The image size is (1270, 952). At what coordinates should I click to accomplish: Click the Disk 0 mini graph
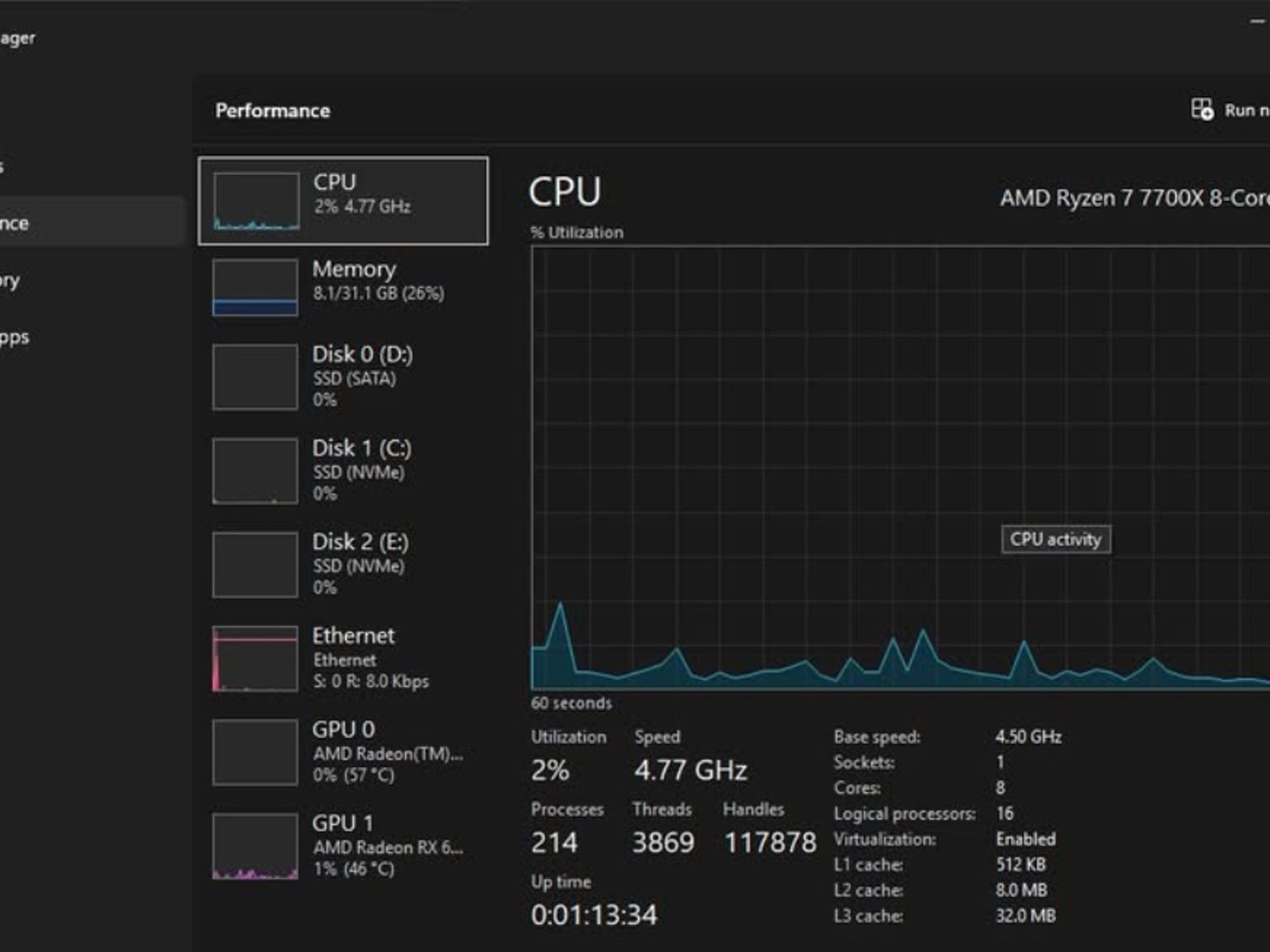[255, 377]
